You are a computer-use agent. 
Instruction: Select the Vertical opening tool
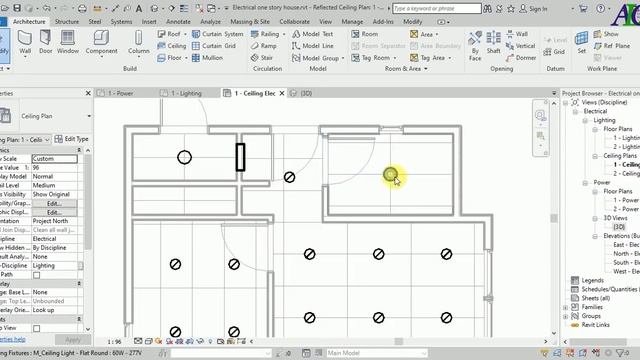click(520, 46)
